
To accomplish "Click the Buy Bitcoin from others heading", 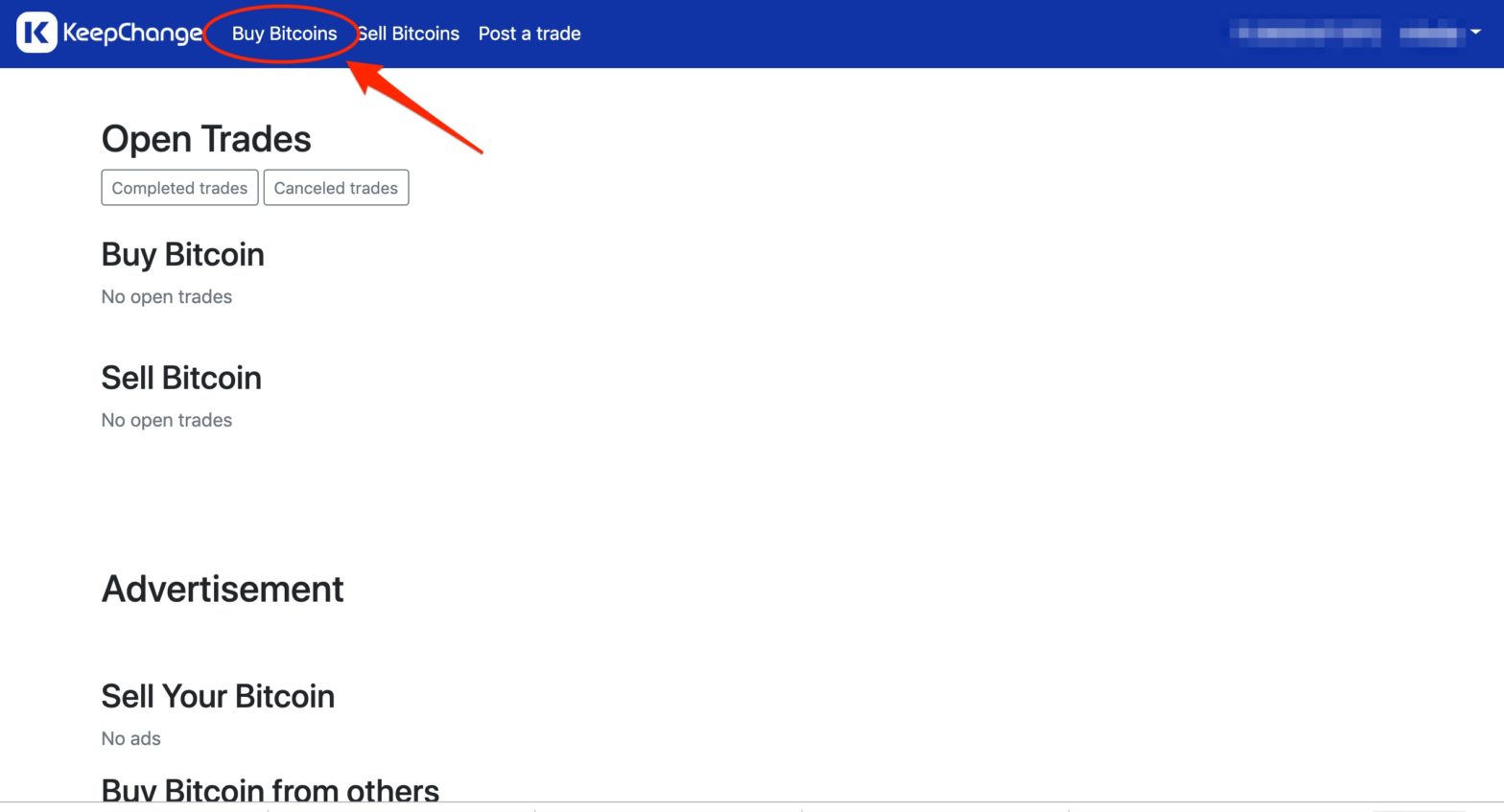I will pos(270,790).
